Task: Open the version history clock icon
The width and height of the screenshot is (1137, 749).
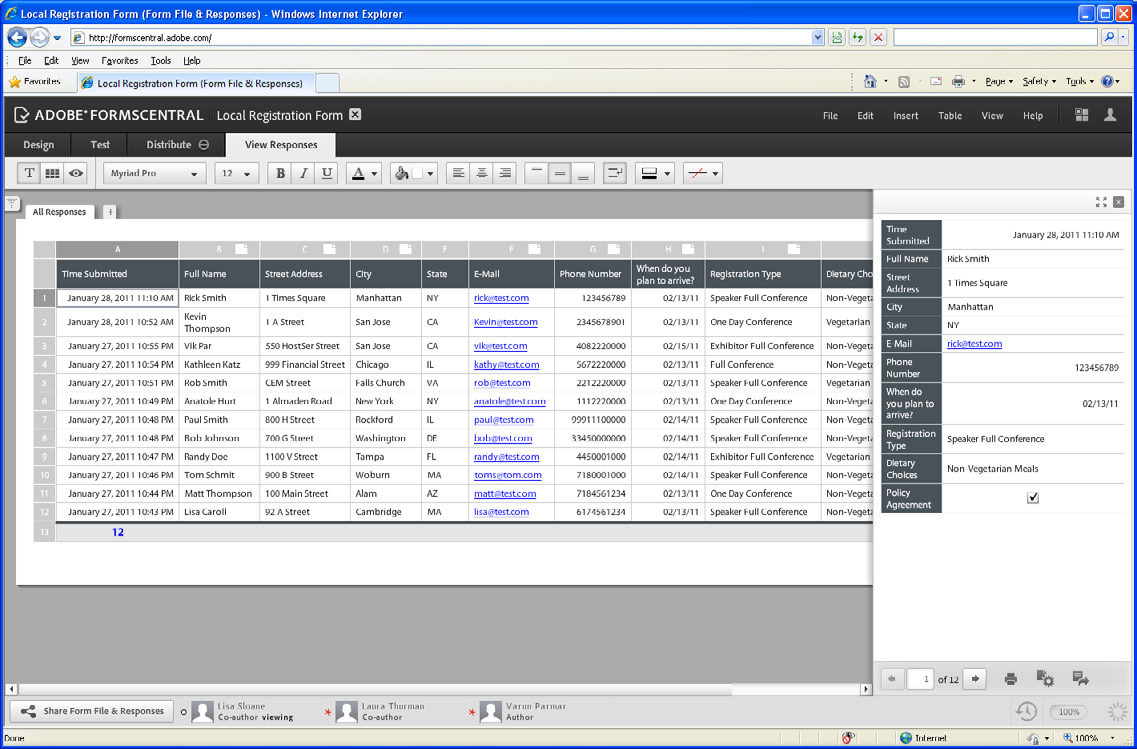Action: [1026, 711]
